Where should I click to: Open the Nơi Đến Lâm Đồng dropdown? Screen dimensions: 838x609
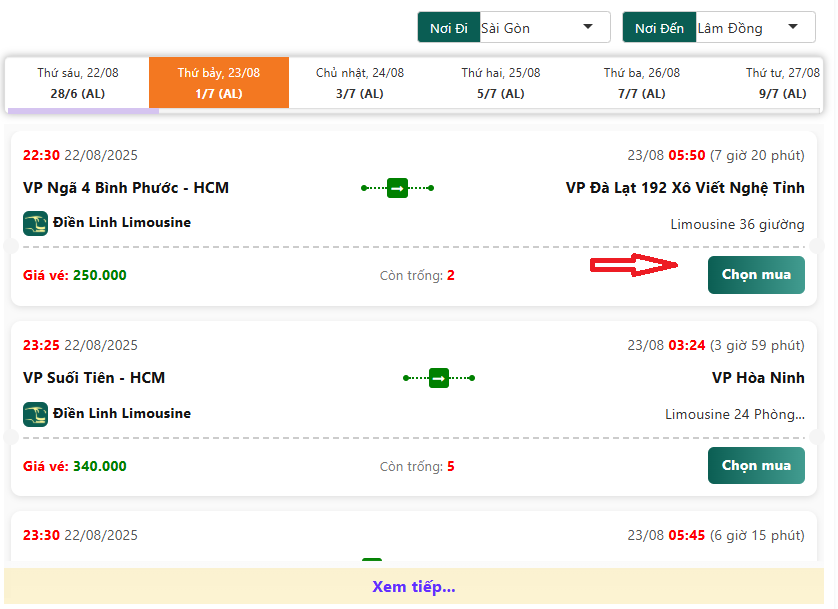[755, 27]
